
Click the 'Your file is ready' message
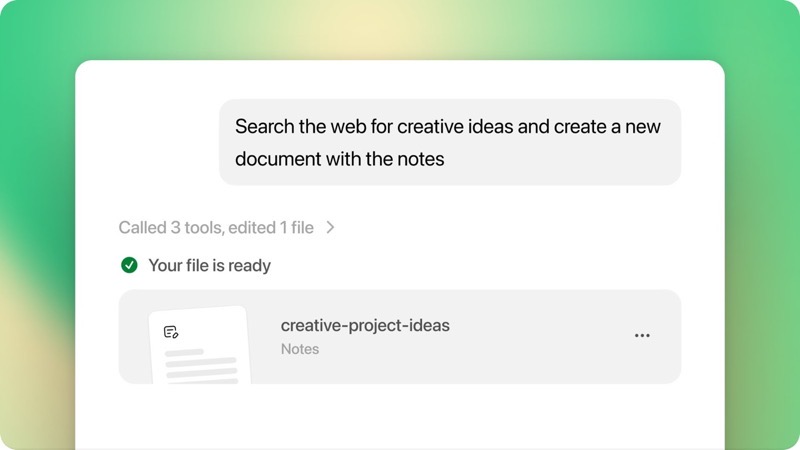click(x=209, y=265)
